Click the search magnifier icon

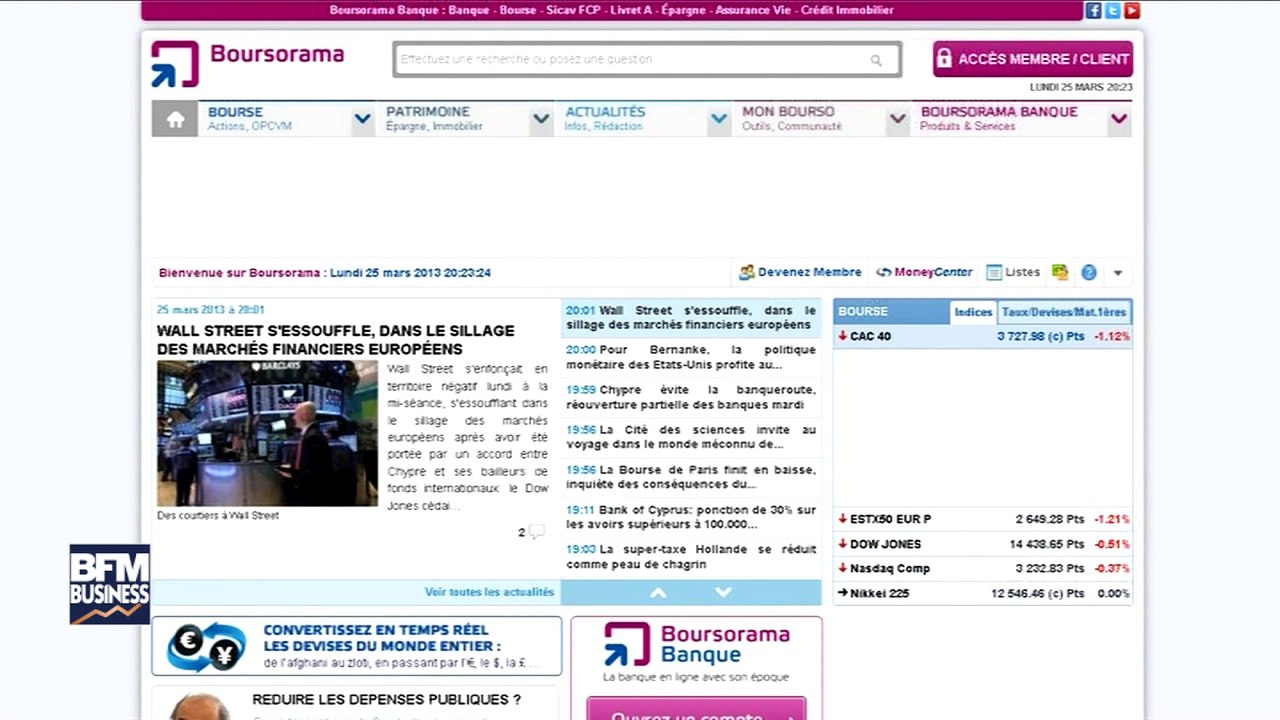point(876,60)
